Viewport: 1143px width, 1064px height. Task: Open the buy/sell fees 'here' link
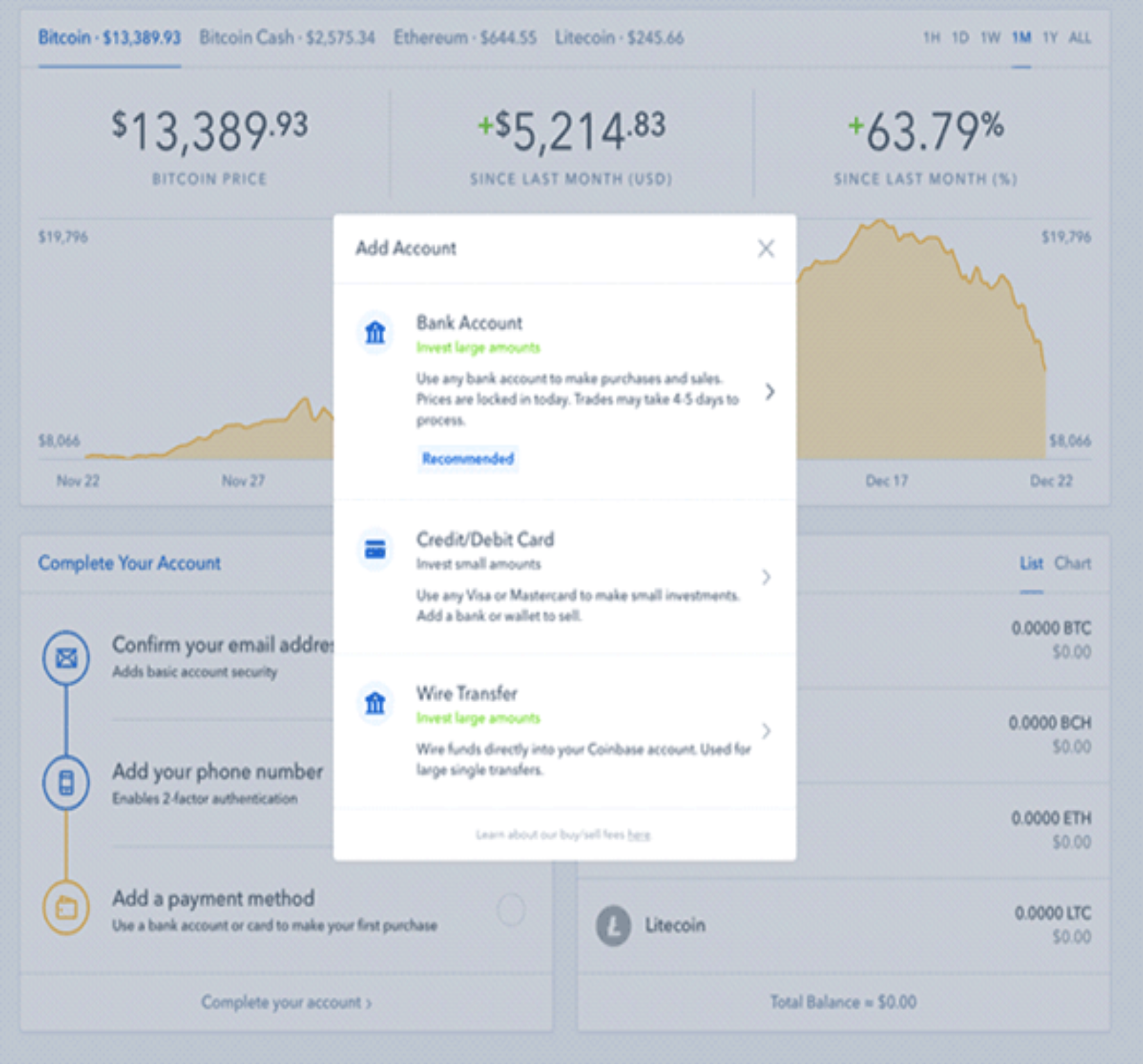pyautogui.click(x=639, y=835)
